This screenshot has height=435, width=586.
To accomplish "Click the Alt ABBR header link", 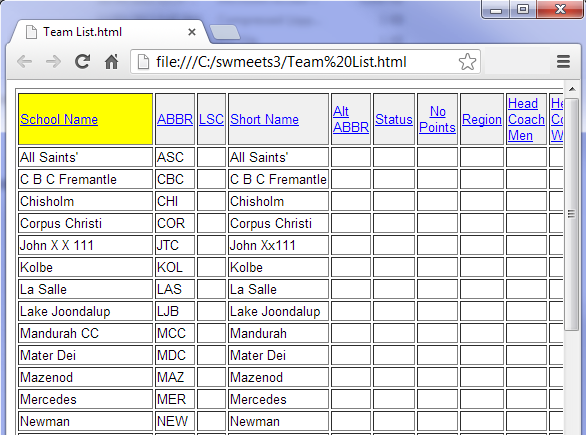I will click(351, 120).
